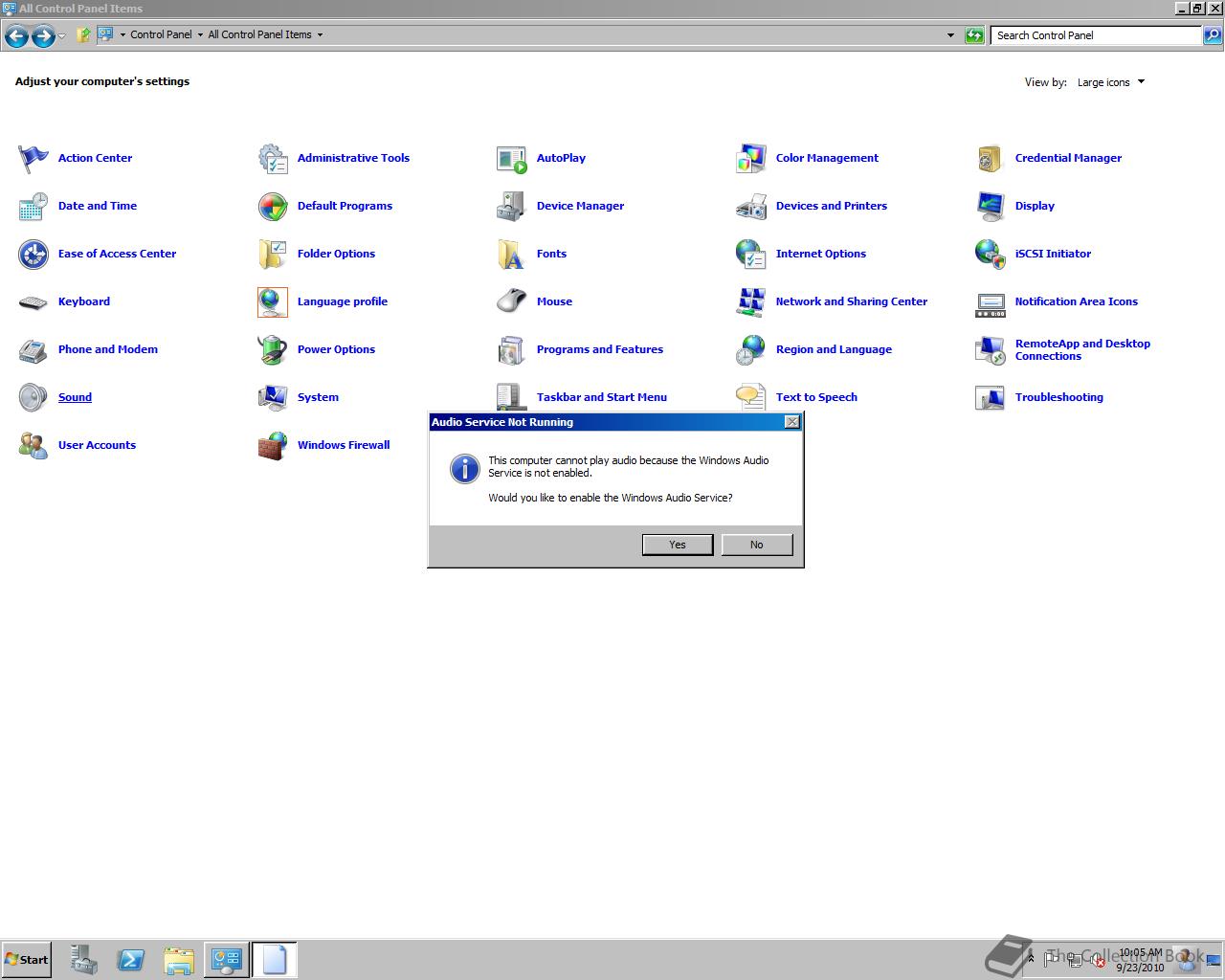Open the Credential Manager icon
The image size is (1225, 980).
pyautogui.click(x=991, y=158)
